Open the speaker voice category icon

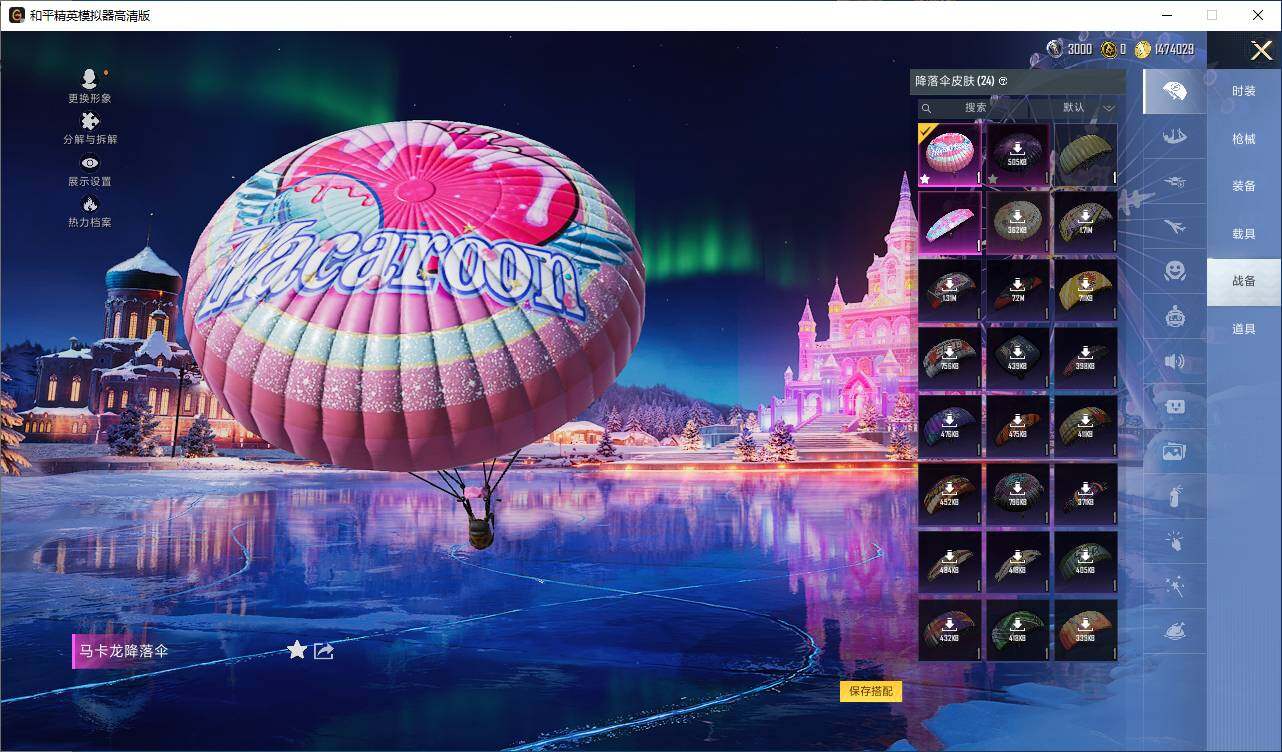coord(1175,361)
